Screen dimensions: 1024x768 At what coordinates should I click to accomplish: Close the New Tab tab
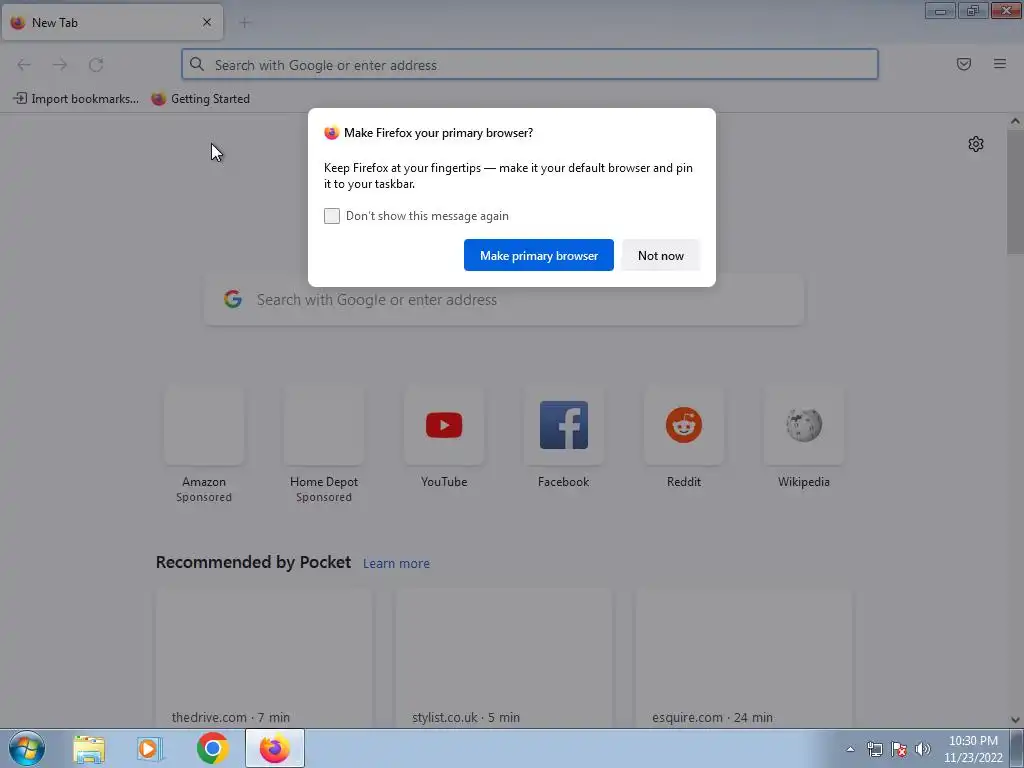207,22
